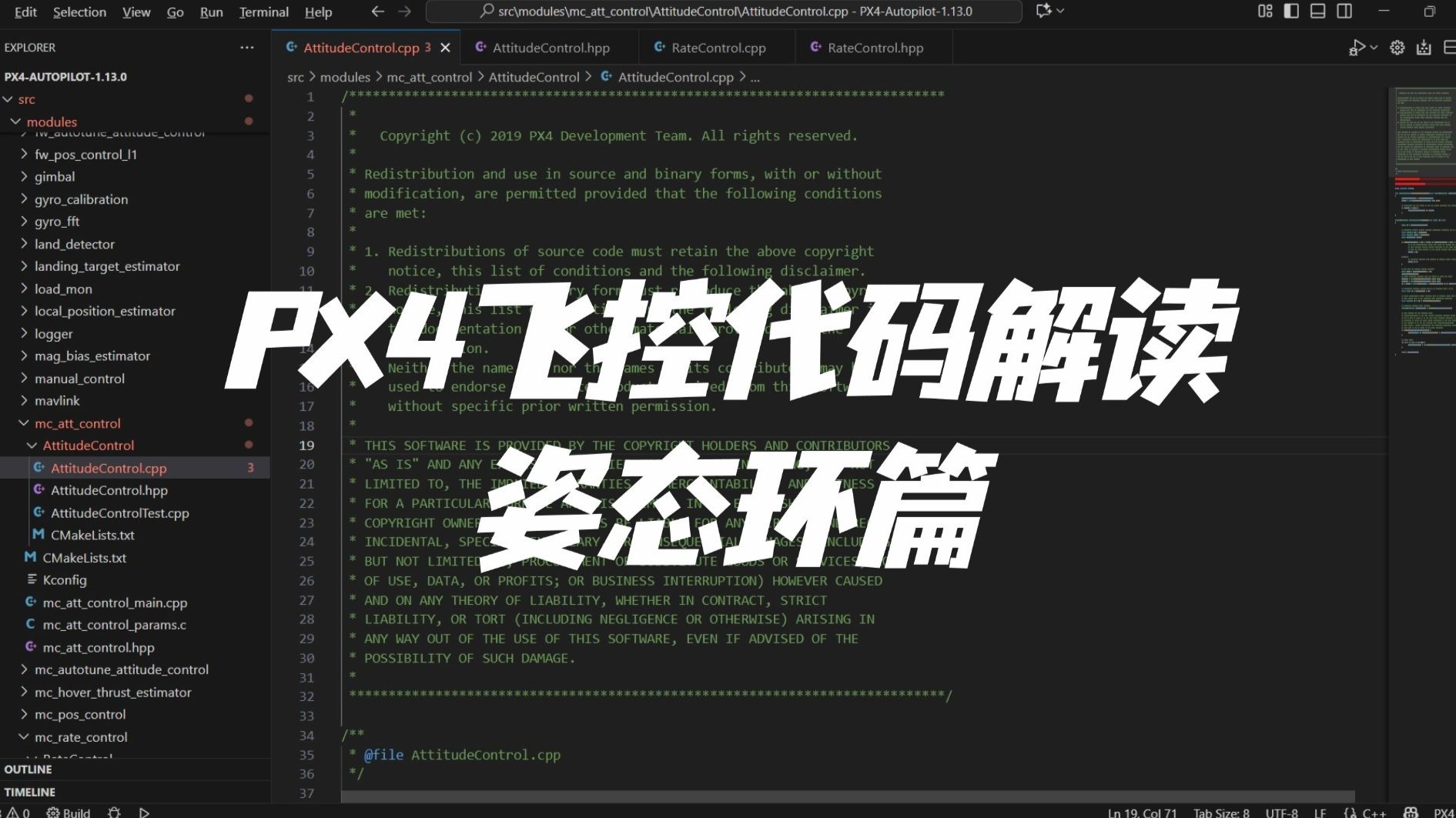Switch to the AttitudeControl.hpp tab
1456x818 pixels.
pos(550,48)
